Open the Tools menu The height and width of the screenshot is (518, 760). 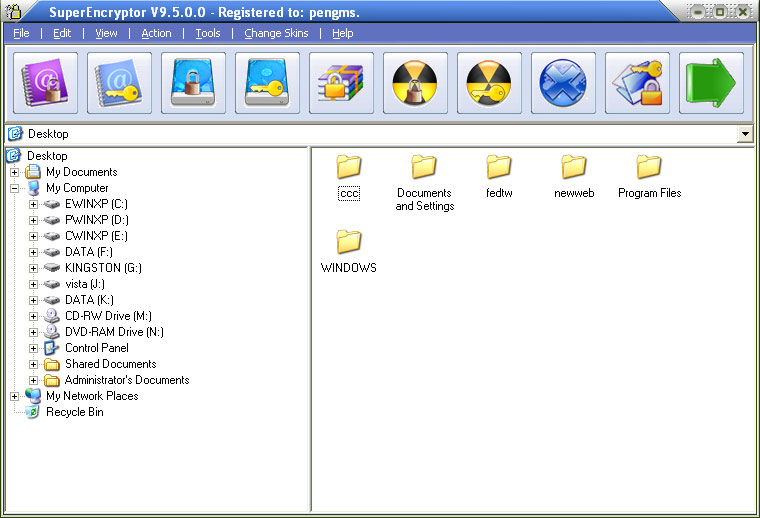coord(208,33)
